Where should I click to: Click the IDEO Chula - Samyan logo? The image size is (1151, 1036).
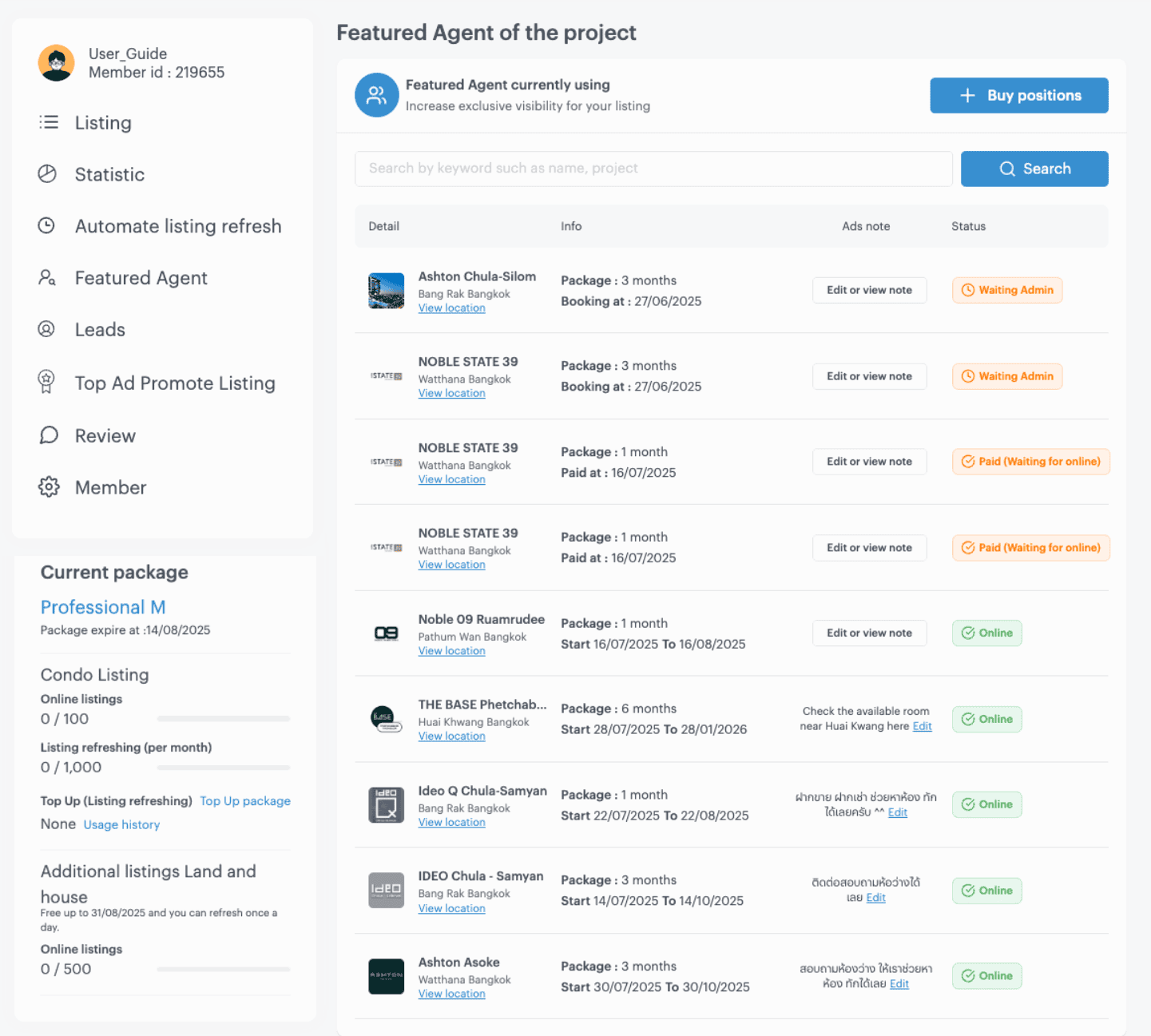386,890
